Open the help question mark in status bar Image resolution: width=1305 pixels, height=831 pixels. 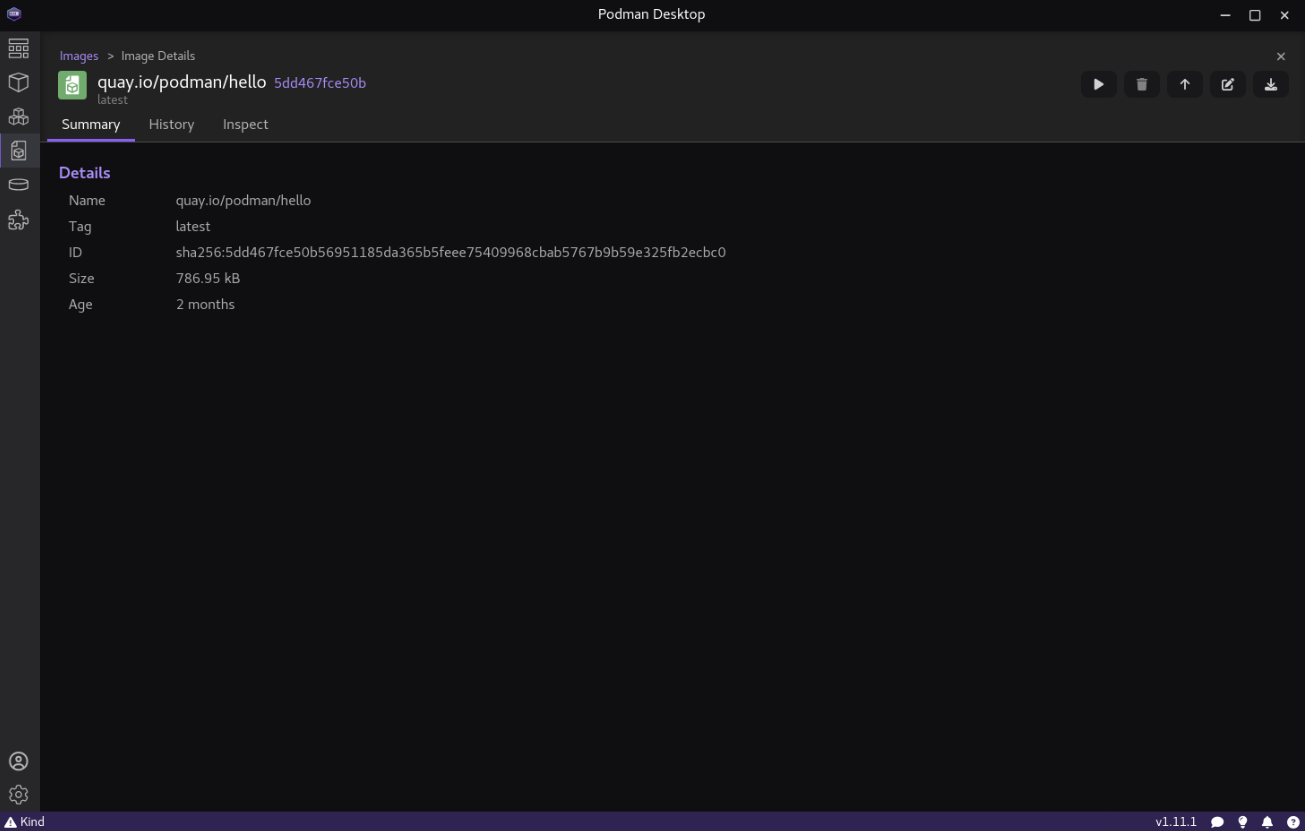pos(1292,822)
